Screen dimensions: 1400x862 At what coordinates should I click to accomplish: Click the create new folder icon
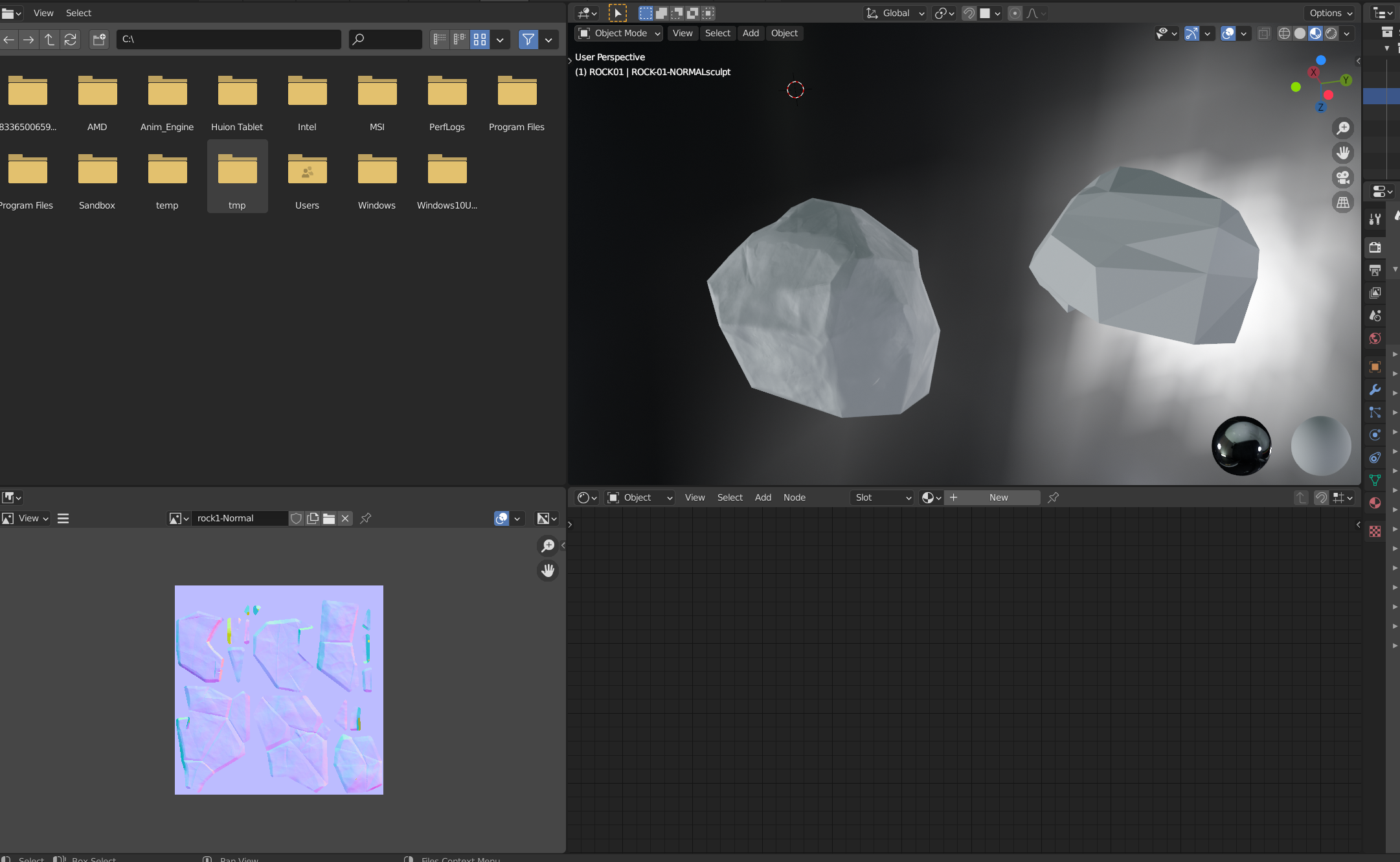point(99,40)
